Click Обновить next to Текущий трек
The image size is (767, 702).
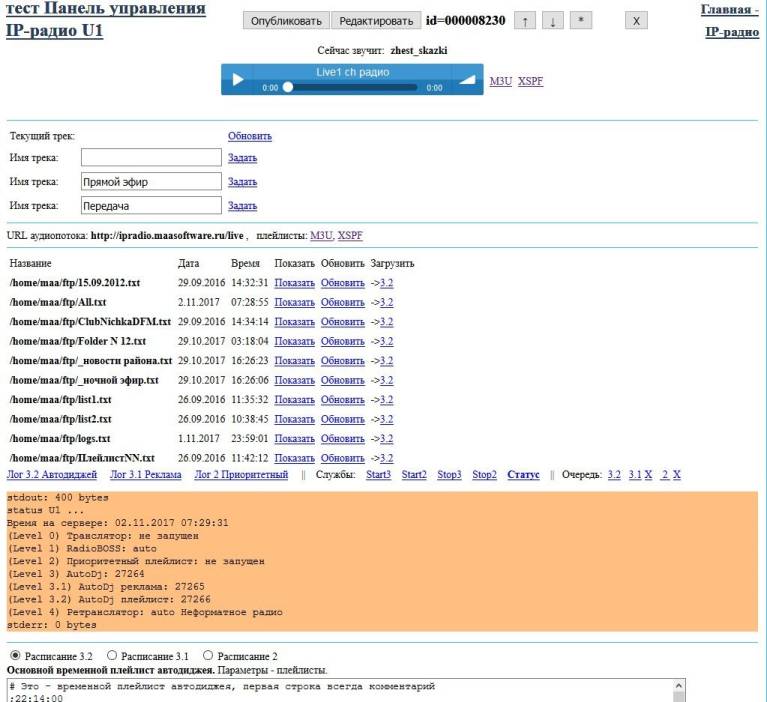click(x=249, y=136)
